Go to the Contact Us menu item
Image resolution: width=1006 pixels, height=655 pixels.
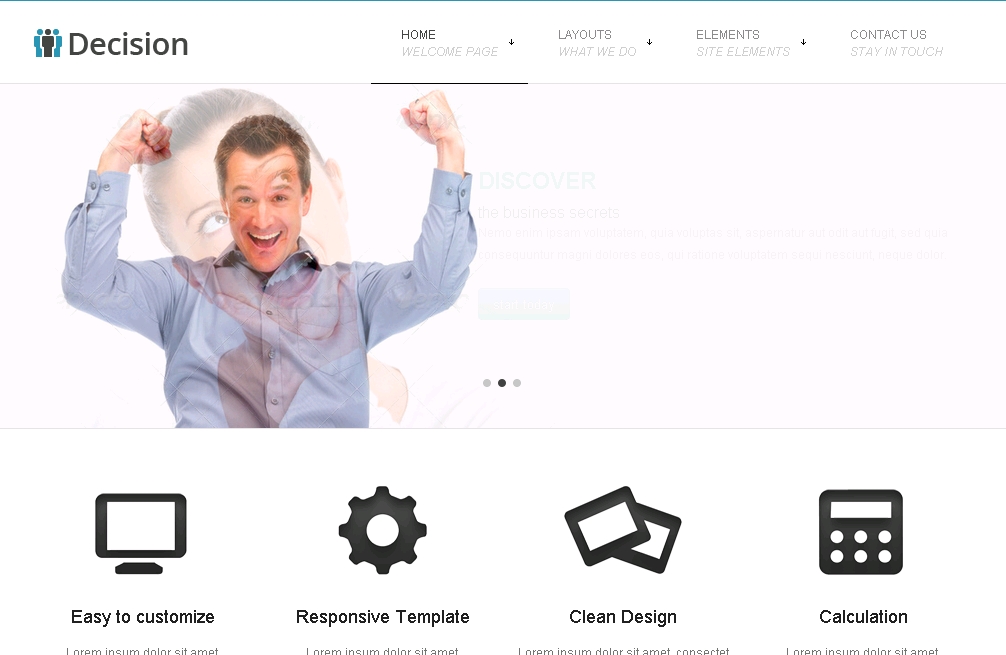(x=895, y=43)
